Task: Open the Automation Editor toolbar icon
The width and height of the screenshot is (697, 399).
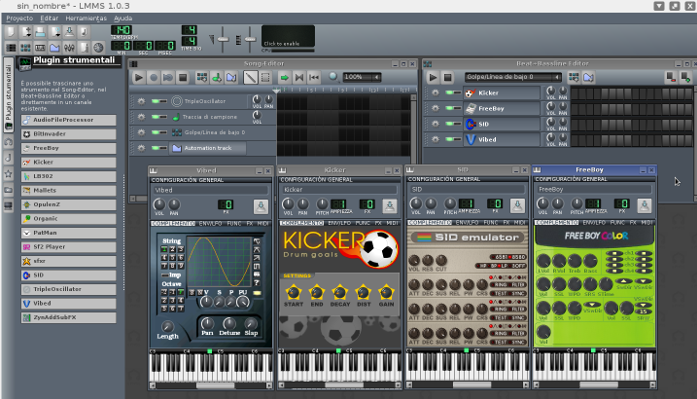Action: [x=55, y=48]
